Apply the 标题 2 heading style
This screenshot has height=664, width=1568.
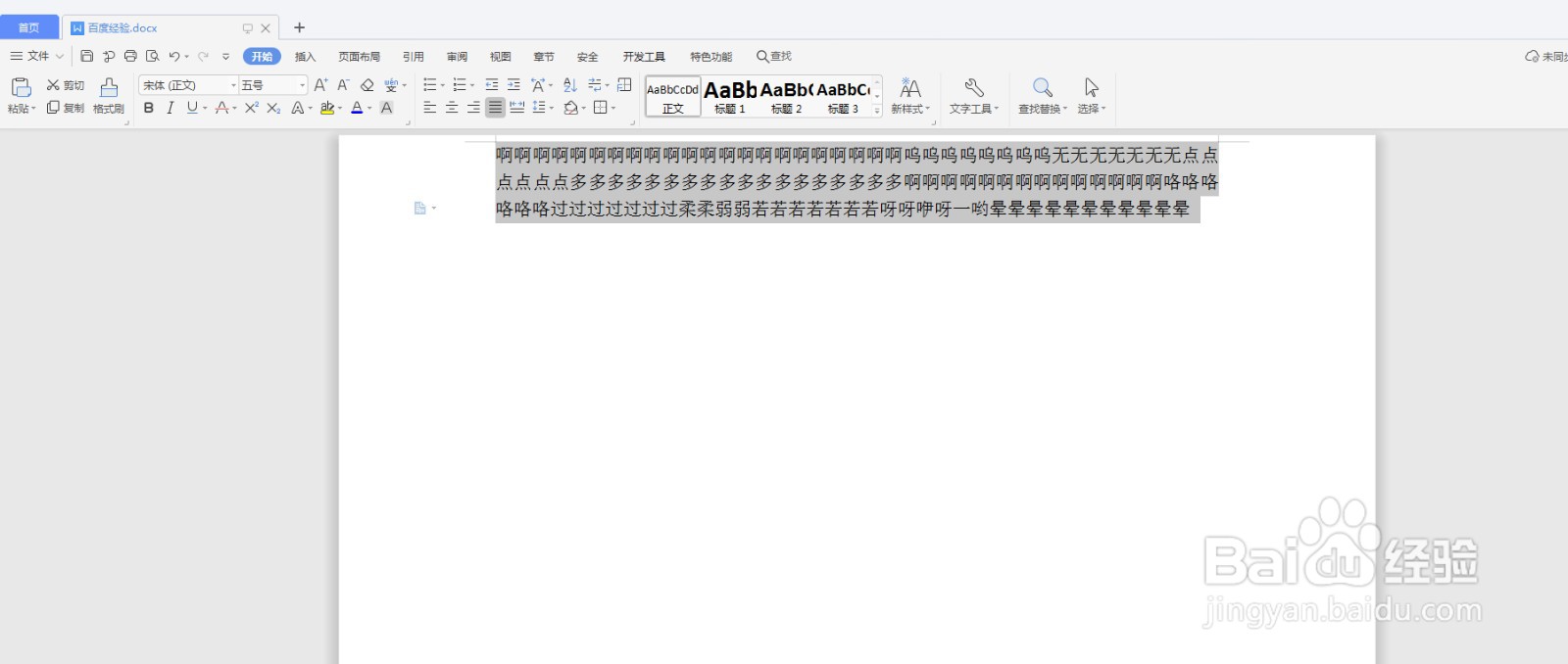pos(787,96)
